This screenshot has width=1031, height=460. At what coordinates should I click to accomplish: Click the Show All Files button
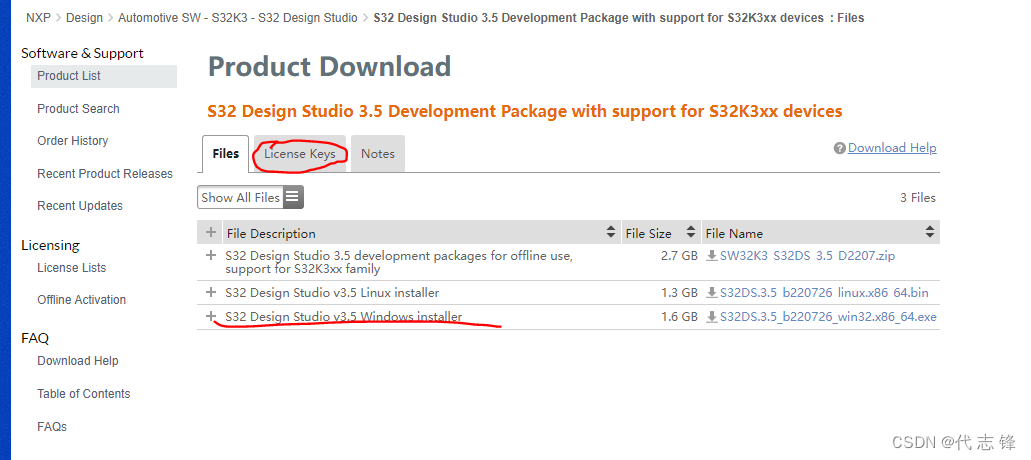(x=250, y=197)
